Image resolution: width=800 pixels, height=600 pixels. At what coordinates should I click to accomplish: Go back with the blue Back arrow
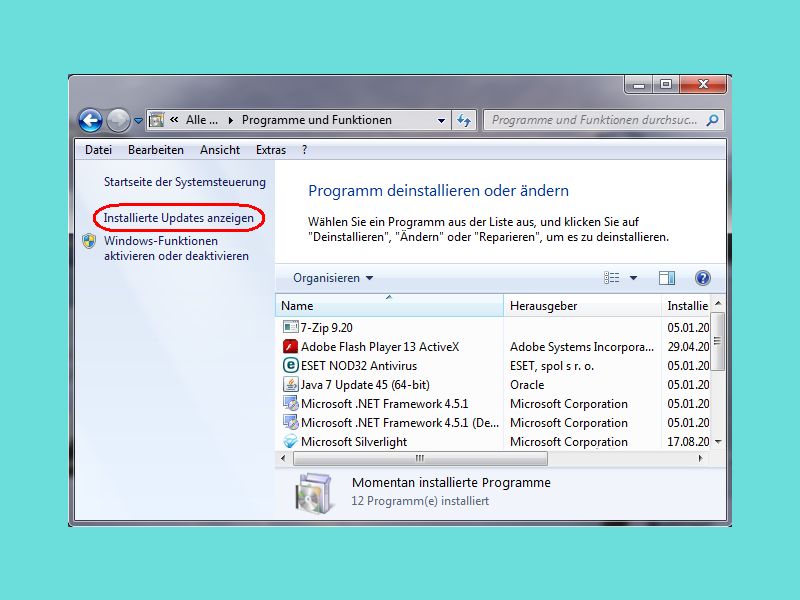coord(90,120)
